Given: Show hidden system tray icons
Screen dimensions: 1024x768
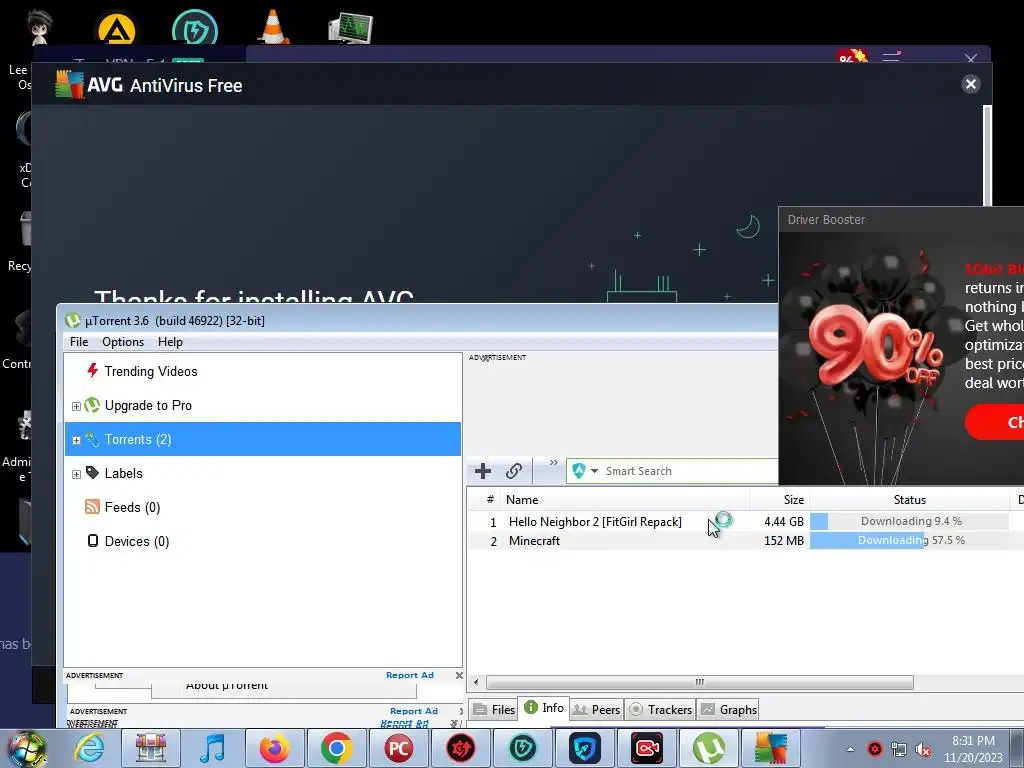Looking at the screenshot, I should point(850,749).
